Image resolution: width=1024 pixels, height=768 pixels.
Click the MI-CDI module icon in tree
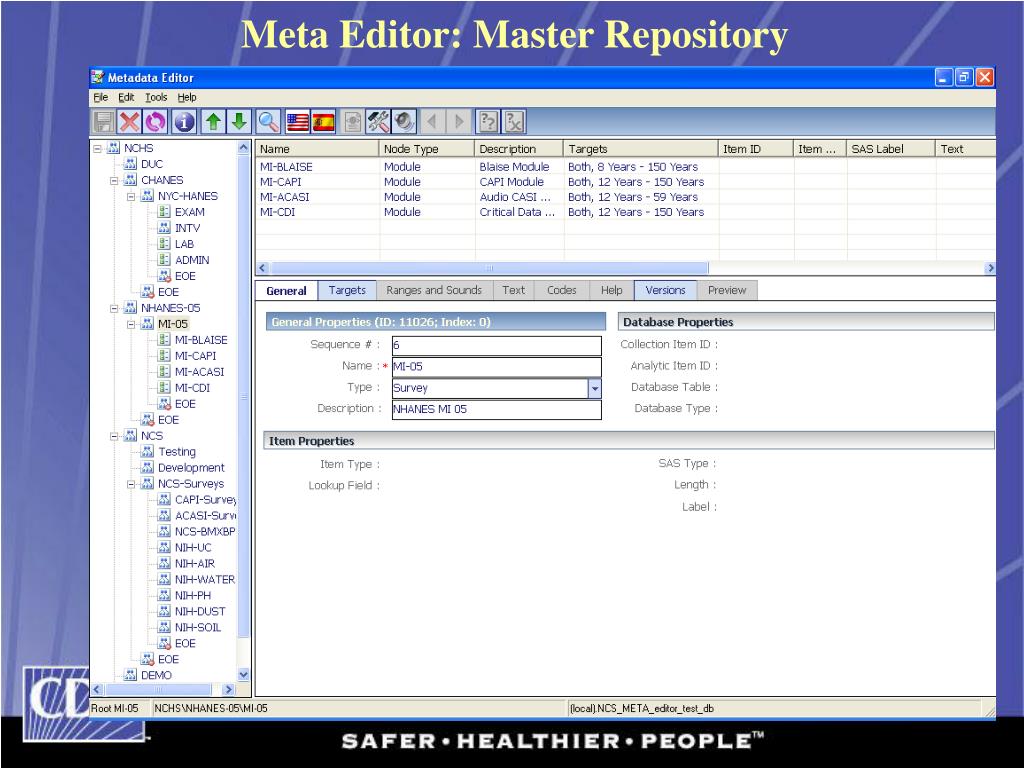click(x=164, y=387)
